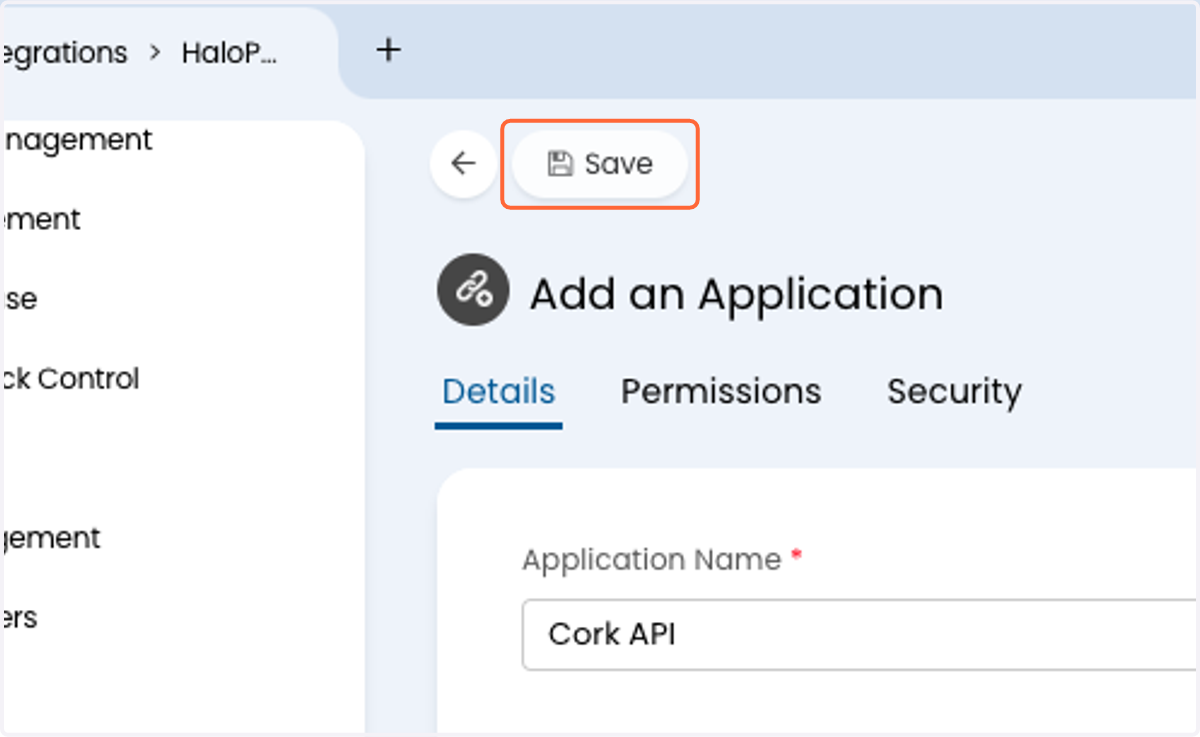
Task: Select the Security tab
Action: click(954, 392)
